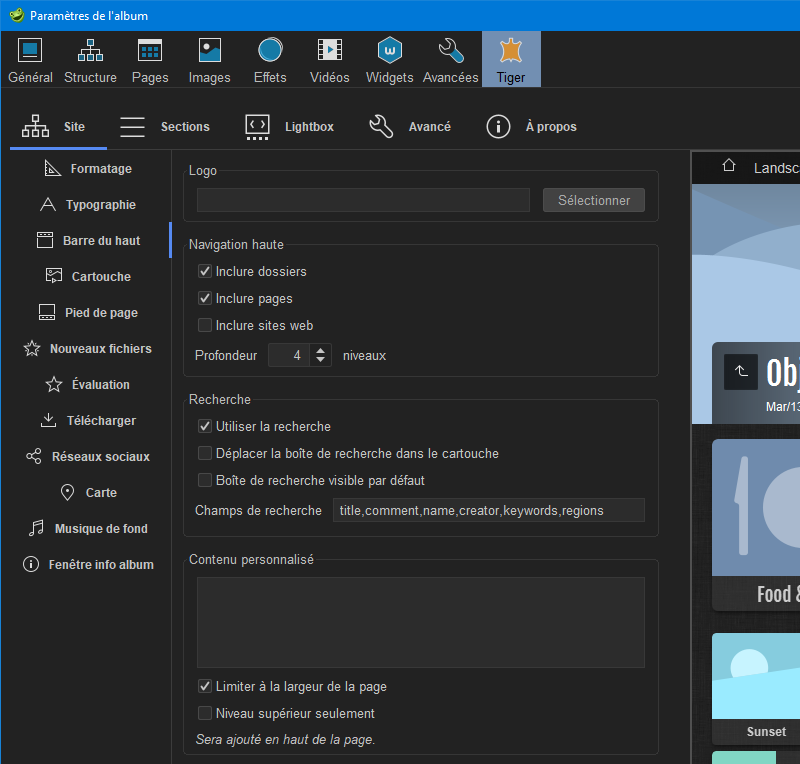Open the Widgets settings icon
Screen dimensions: 800x764
[390, 59]
